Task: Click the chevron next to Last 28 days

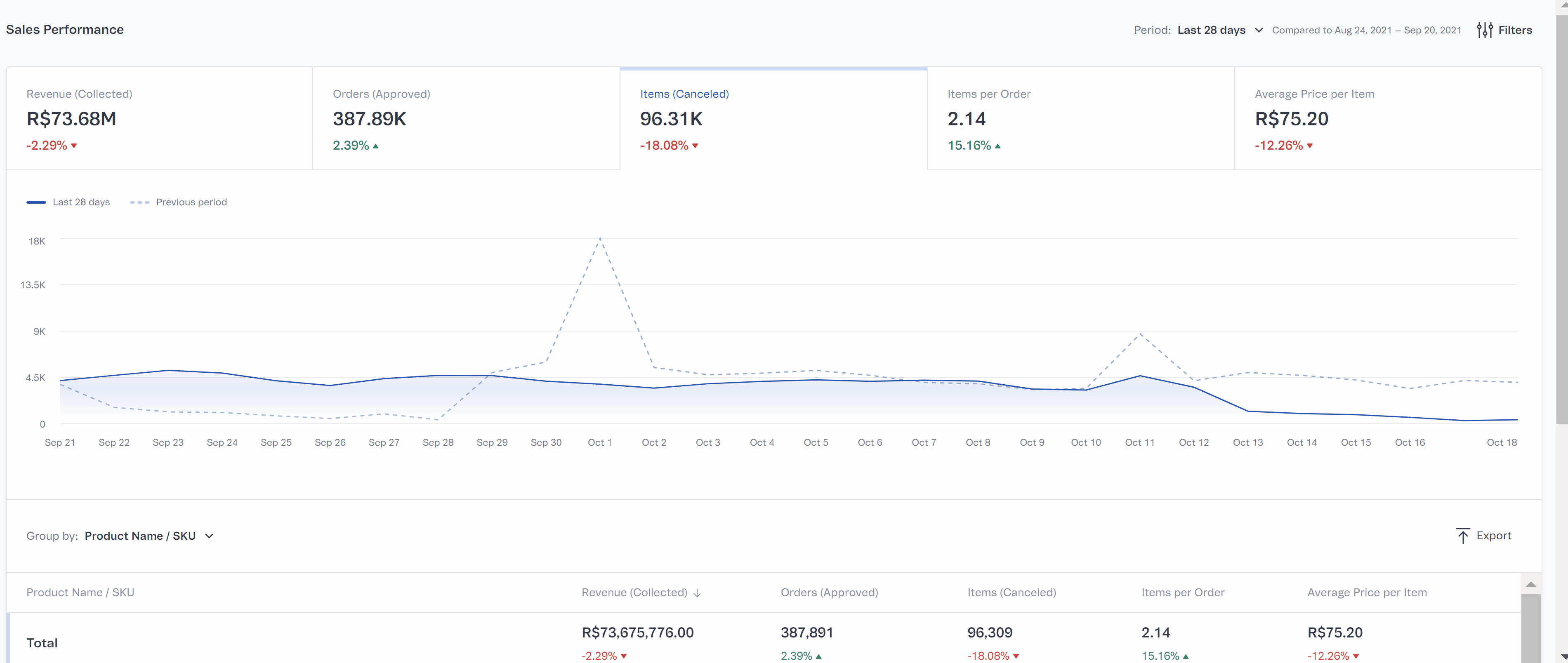Action: point(1259,30)
